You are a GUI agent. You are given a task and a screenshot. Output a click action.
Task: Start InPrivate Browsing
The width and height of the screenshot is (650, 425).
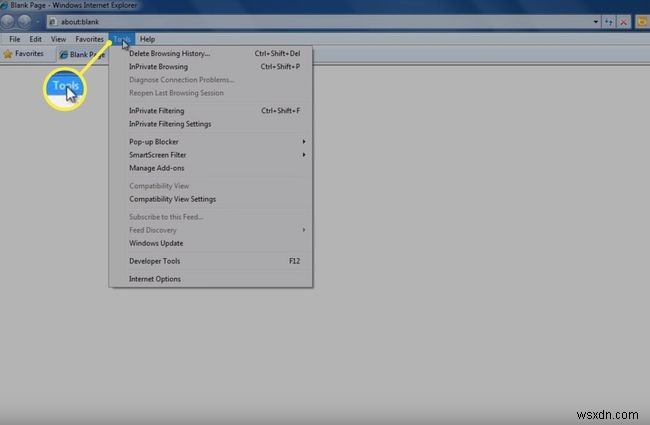pos(211,67)
